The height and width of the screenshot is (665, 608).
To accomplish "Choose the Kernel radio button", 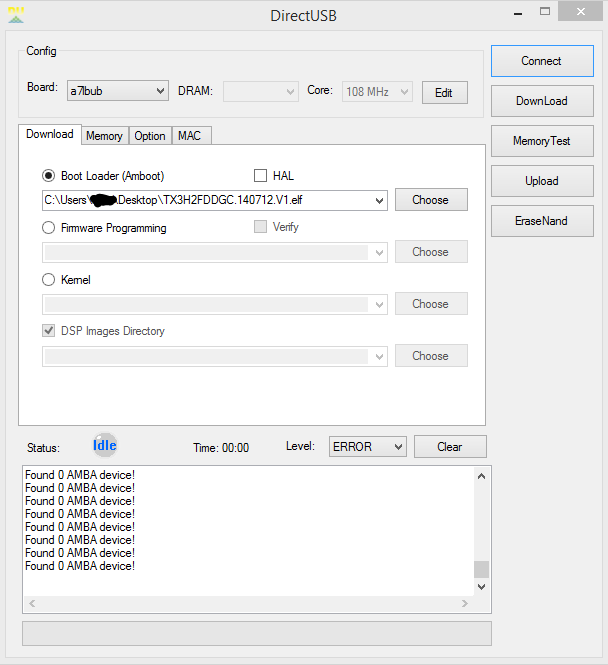I will click(48, 280).
